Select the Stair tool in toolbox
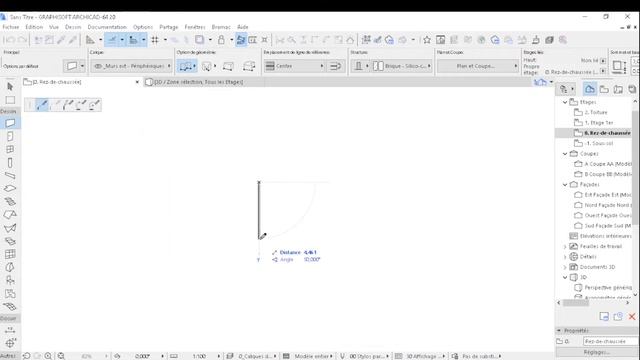Image resolution: width=640 pixels, height=360 pixels. pyautogui.click(x=10, y=202)
